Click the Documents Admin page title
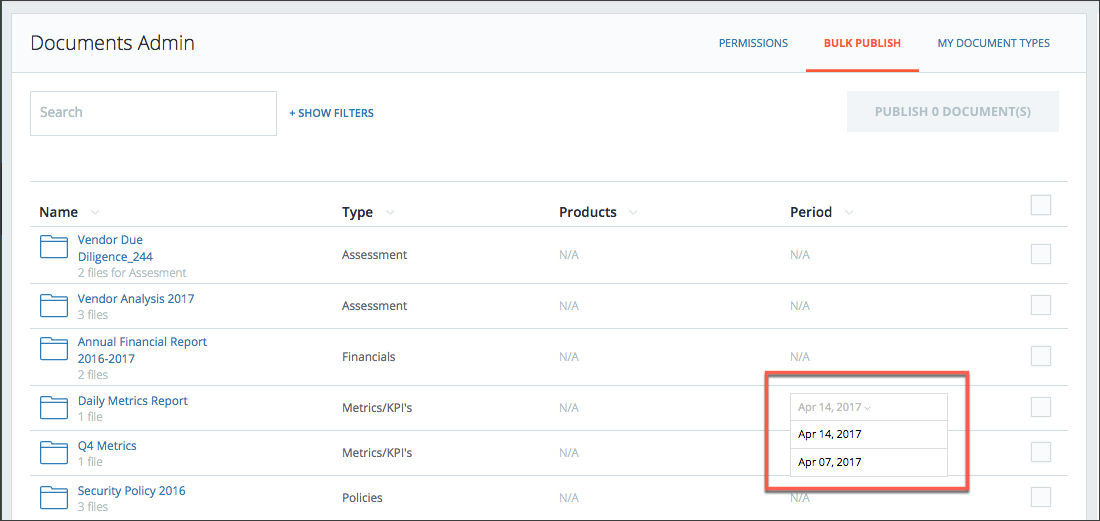The image size is (1100, 521). (112, 43)
